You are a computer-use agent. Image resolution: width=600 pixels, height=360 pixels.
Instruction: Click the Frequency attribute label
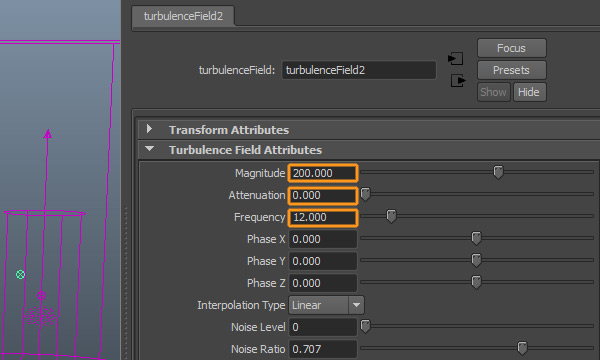[259, 217]
